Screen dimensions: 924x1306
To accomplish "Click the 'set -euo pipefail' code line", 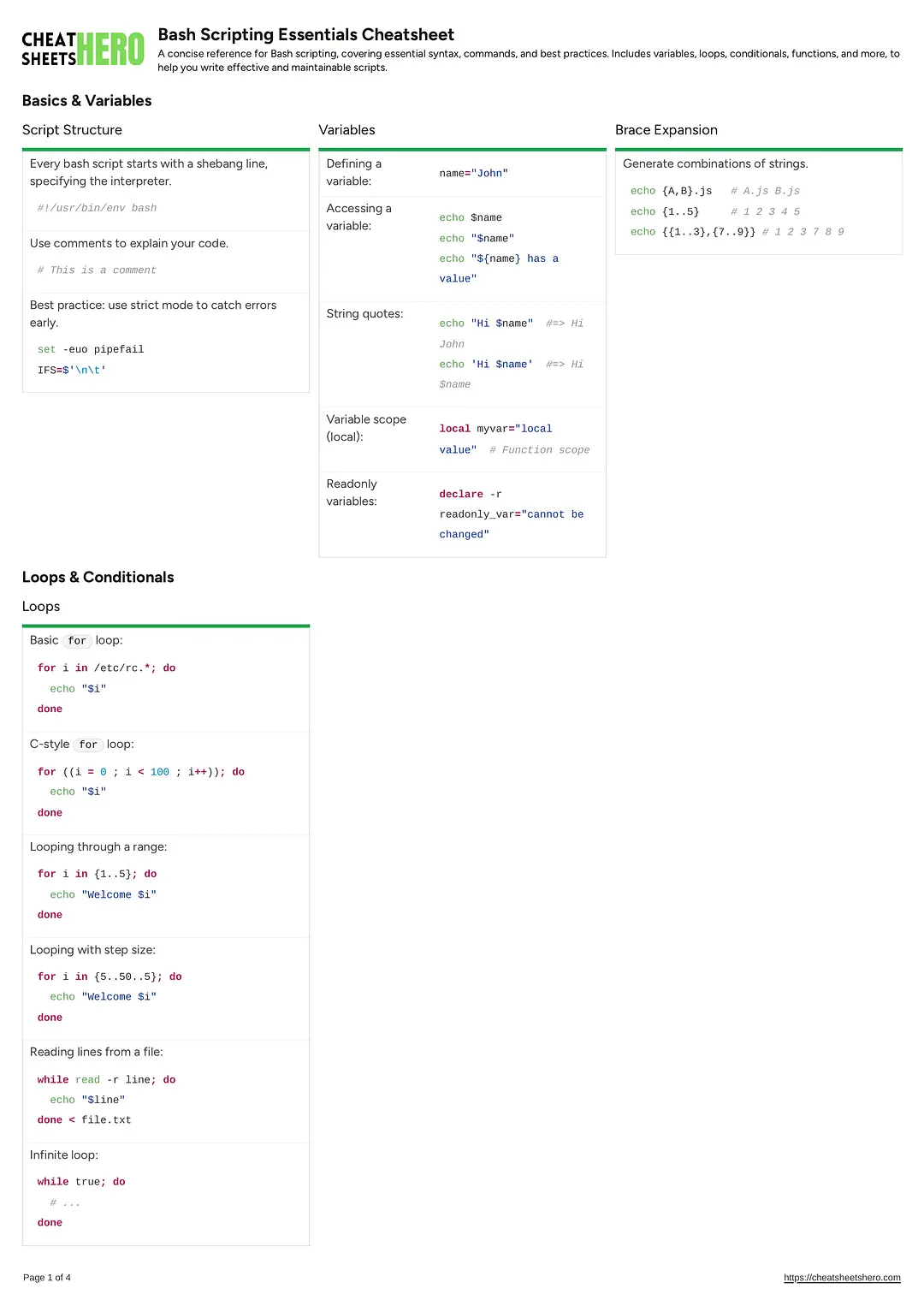I will [x=91, y=350].
